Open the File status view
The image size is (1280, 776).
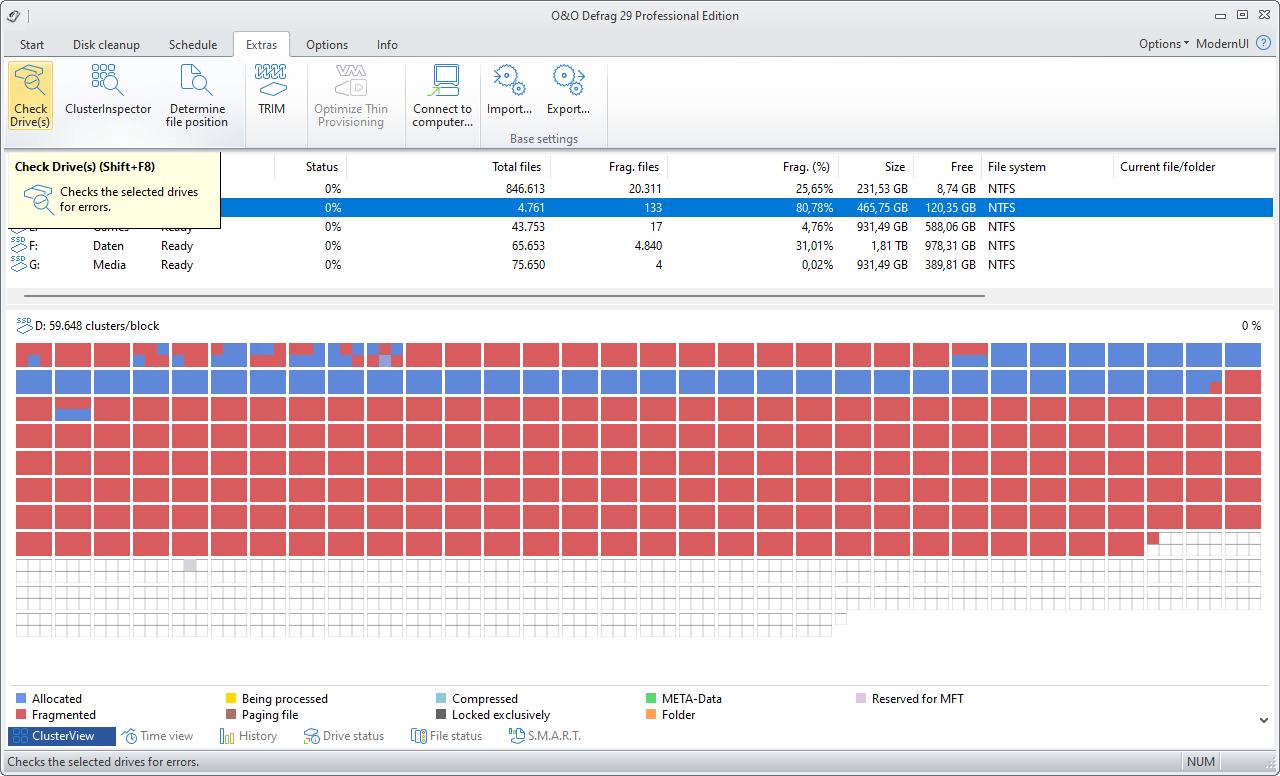pos(447,736)
